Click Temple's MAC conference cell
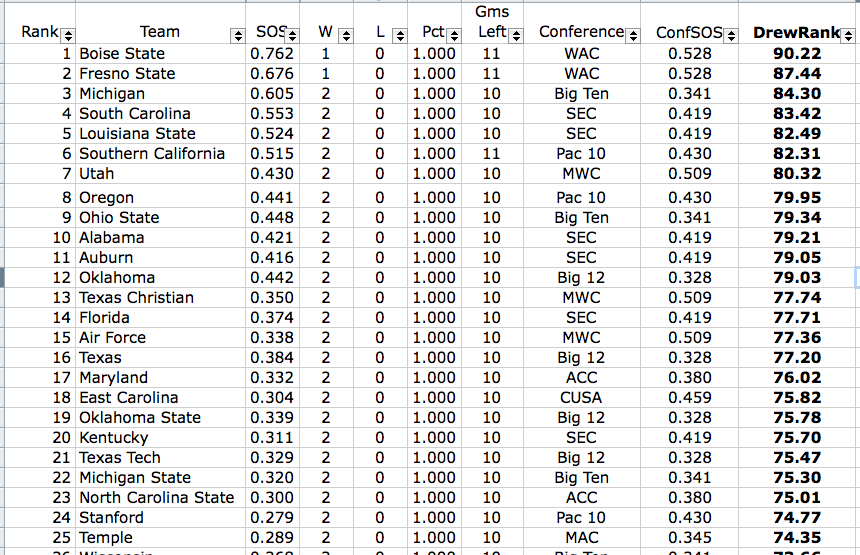 pyautogui.click(x=581, y=537)
